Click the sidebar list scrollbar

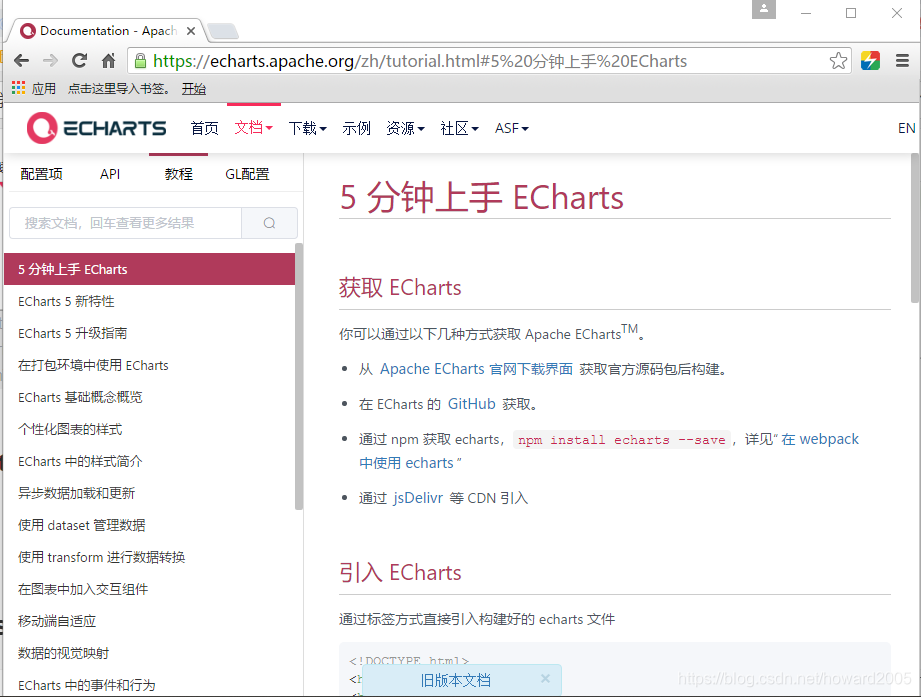(x=299, y=376)
